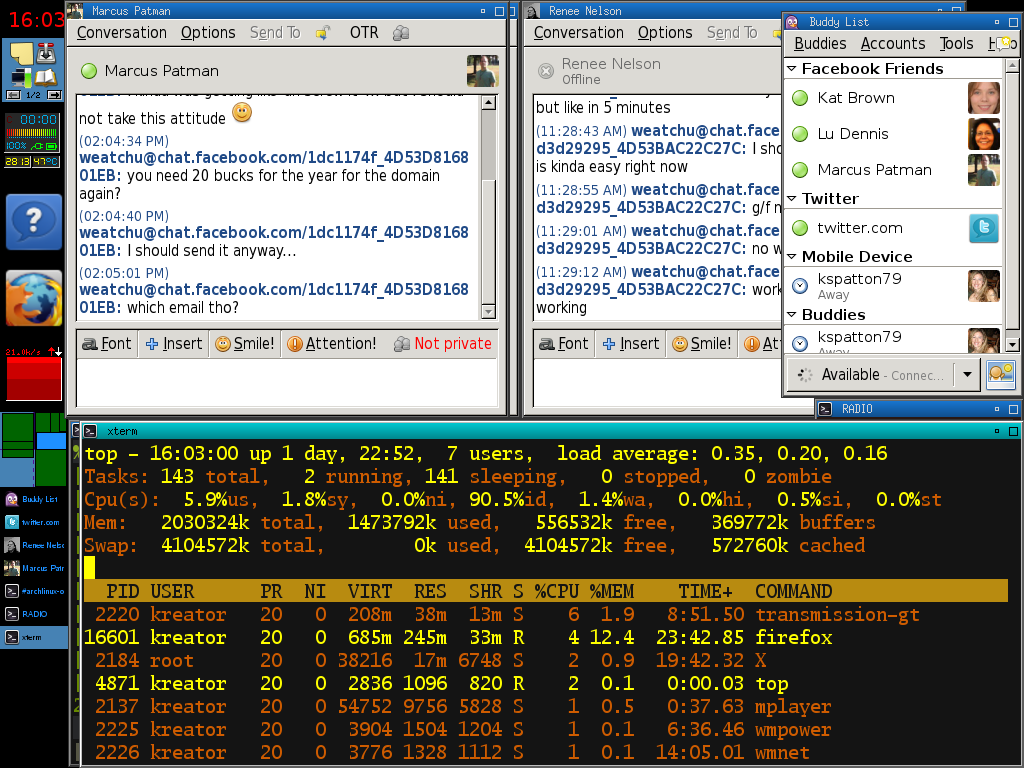Viewport: 1024px width, 768px height.
Task: Click Renee Nelson's offline status icon
Action: pos(546,71)
